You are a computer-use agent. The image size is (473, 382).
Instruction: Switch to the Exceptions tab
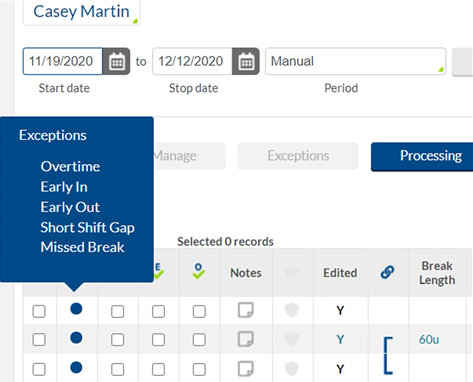click(298, 156)
